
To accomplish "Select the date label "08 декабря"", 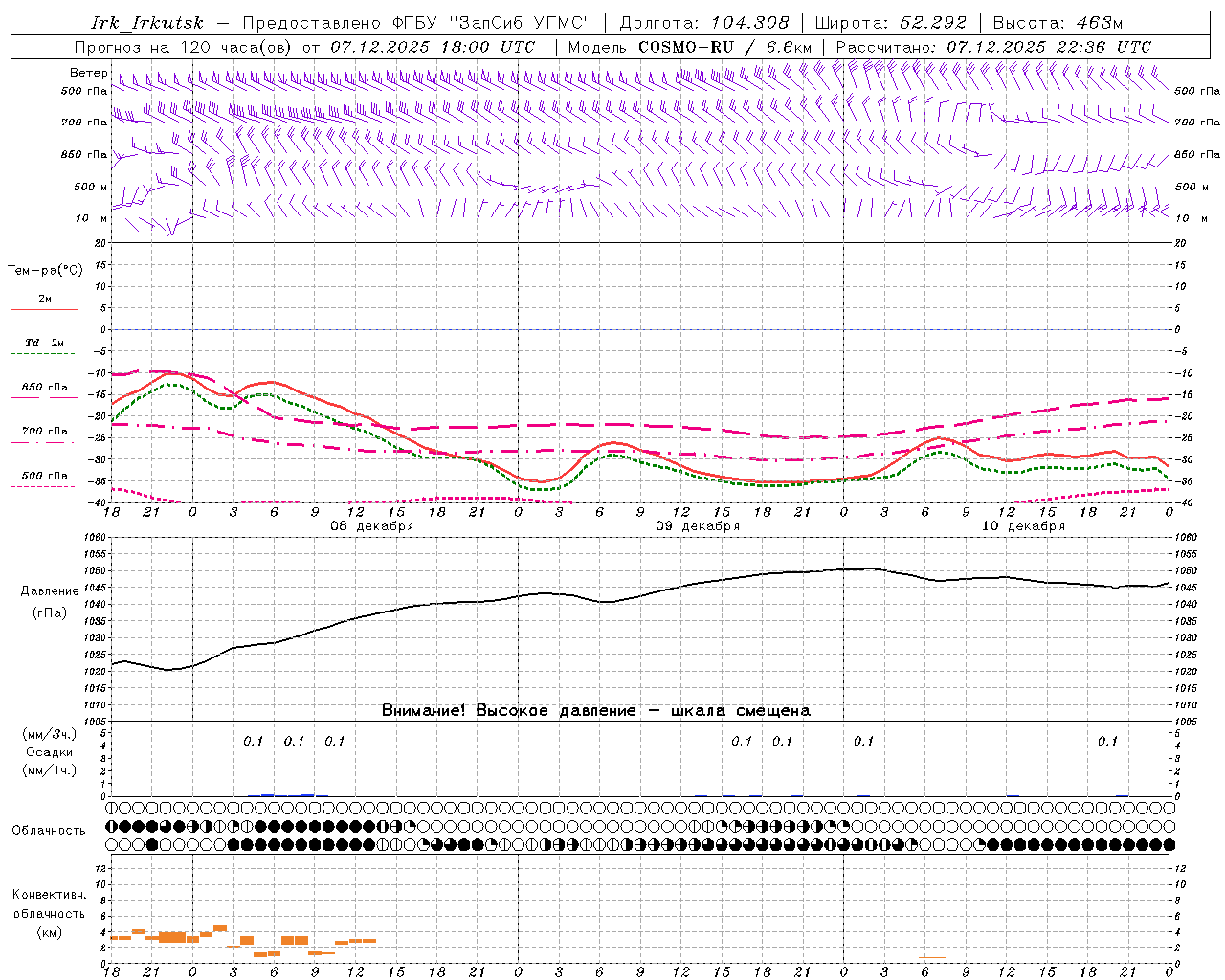I will [x=372, y=526].
